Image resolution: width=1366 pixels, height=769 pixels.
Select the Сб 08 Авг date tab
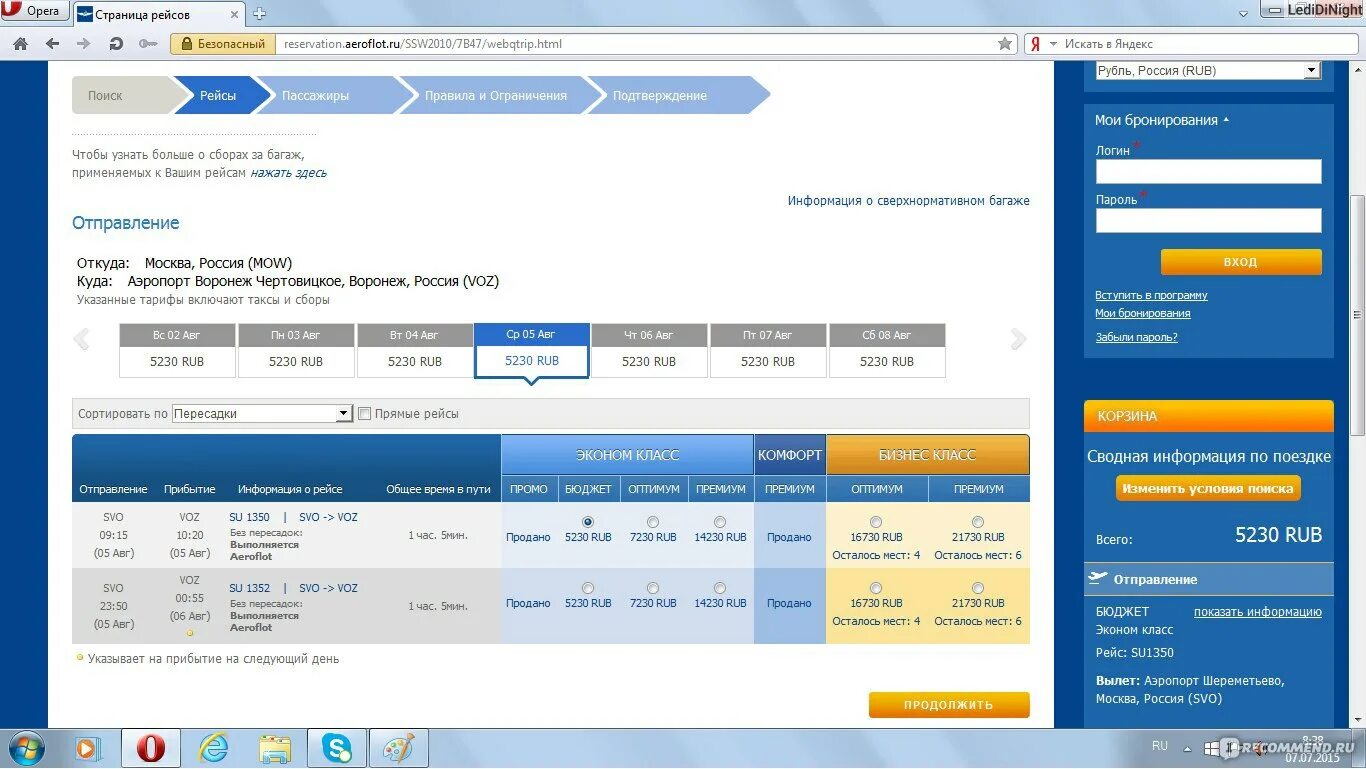(x=887, y=350)
